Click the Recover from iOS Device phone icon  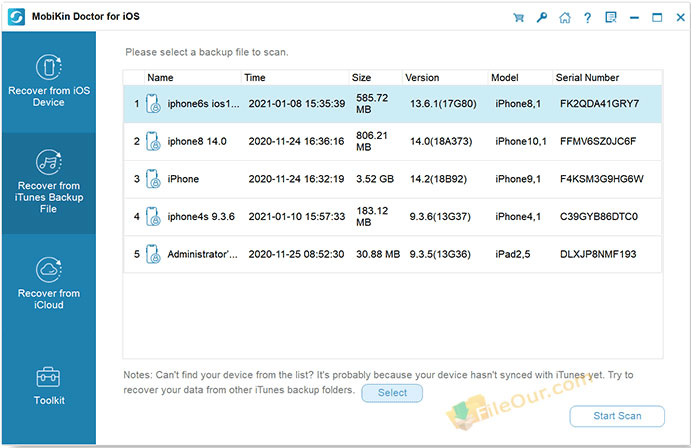48,67
